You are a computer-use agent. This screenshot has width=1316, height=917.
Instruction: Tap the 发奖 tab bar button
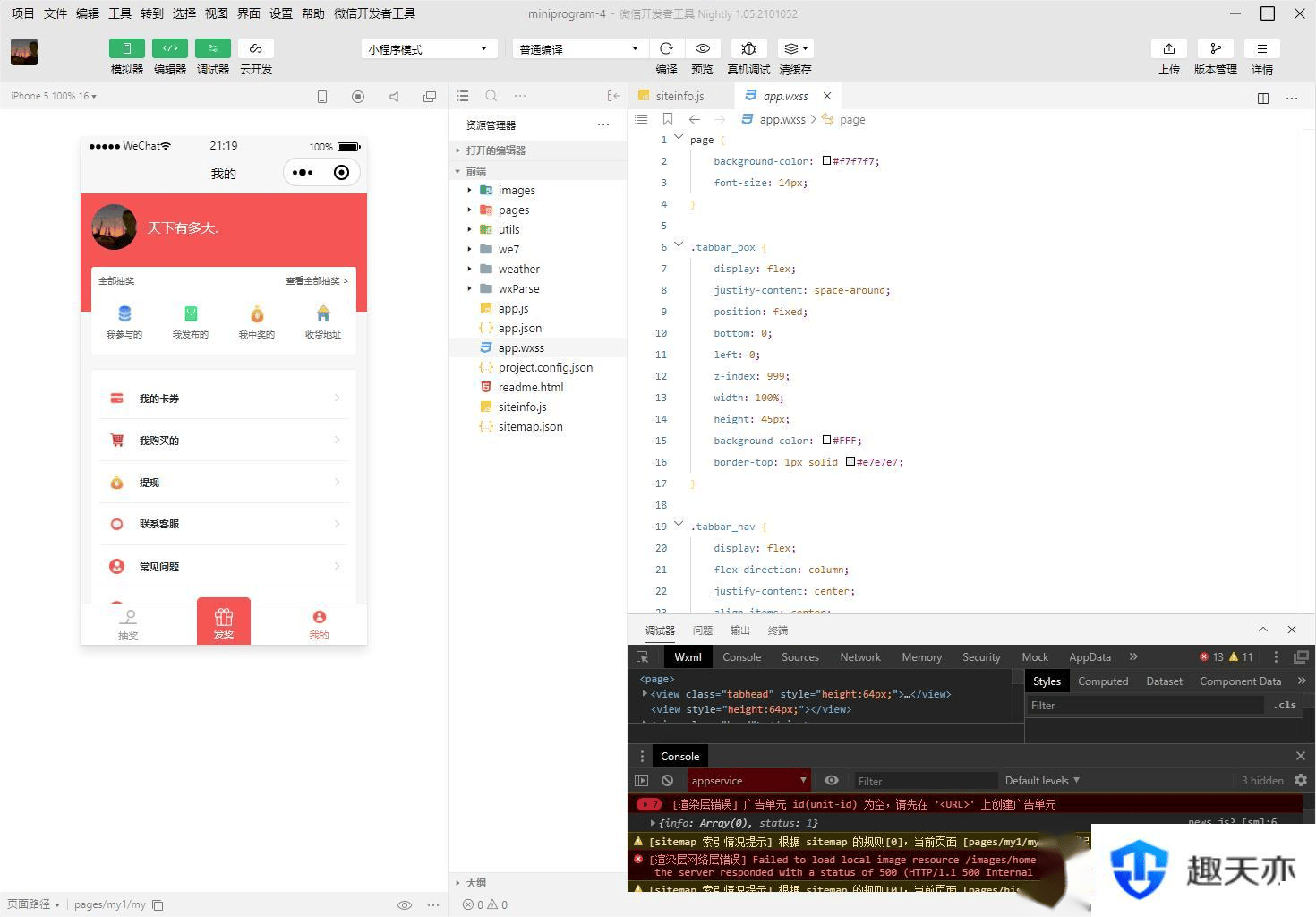(x=224, y=621)
